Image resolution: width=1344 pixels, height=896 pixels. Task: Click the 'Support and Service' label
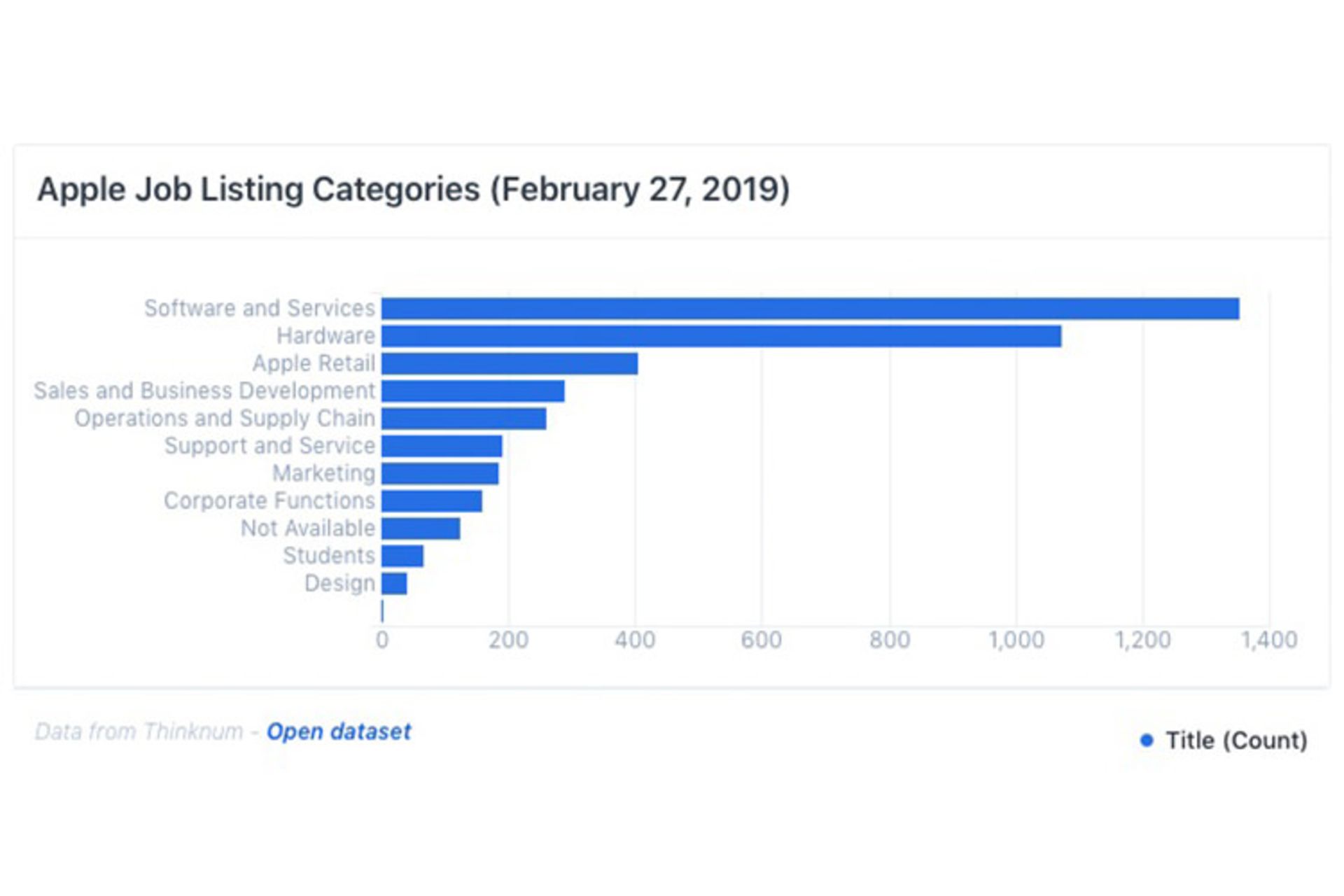click(x=270, y=446)
